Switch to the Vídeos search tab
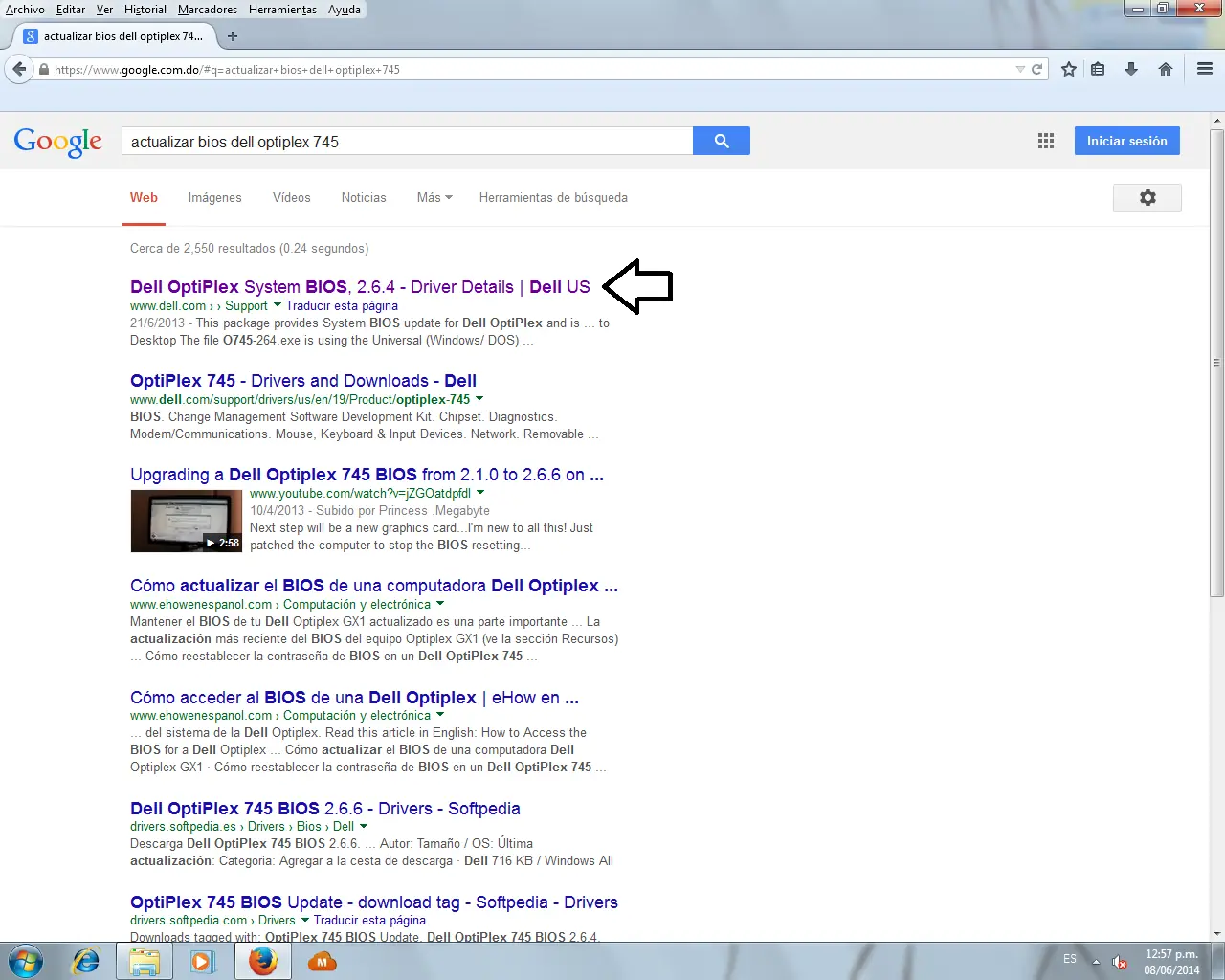 click(291, 197)
